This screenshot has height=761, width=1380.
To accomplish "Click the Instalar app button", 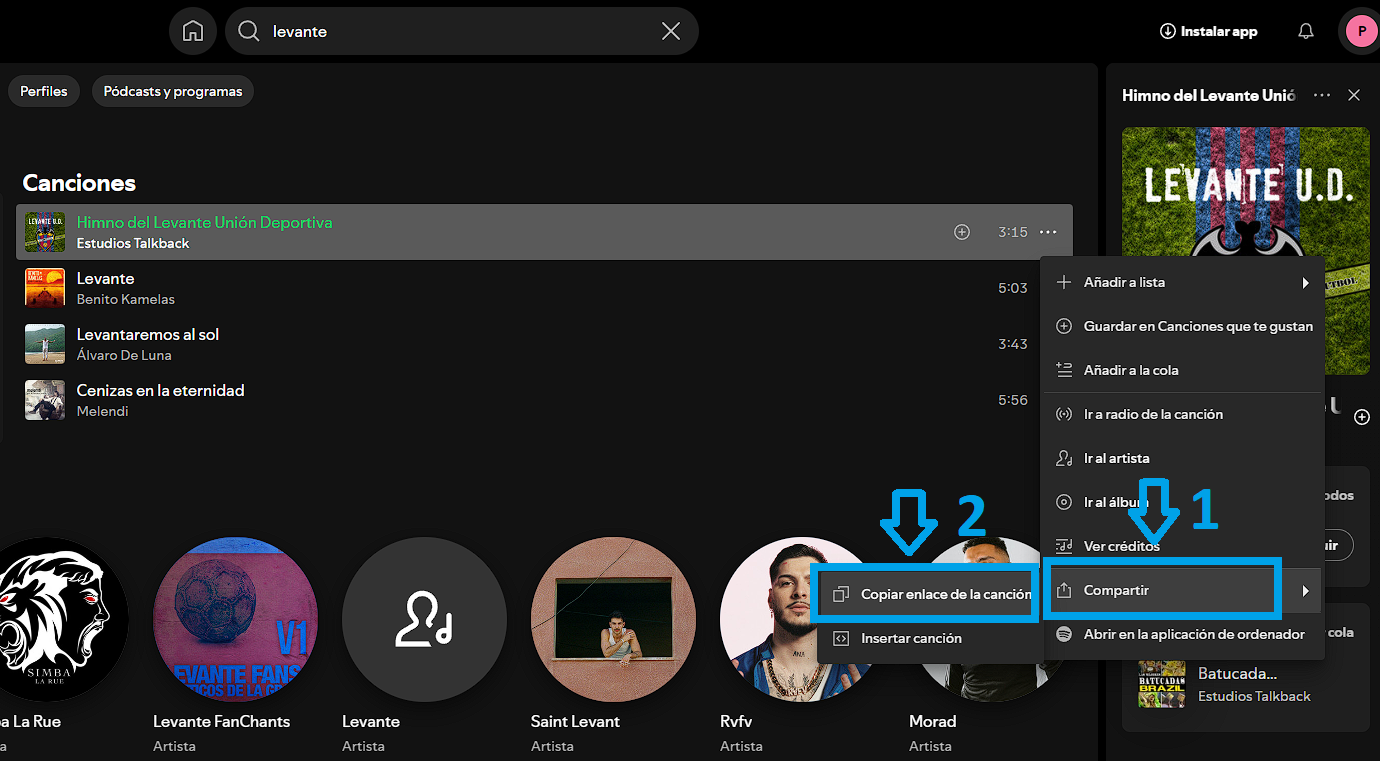I will tap(1208, 31).
